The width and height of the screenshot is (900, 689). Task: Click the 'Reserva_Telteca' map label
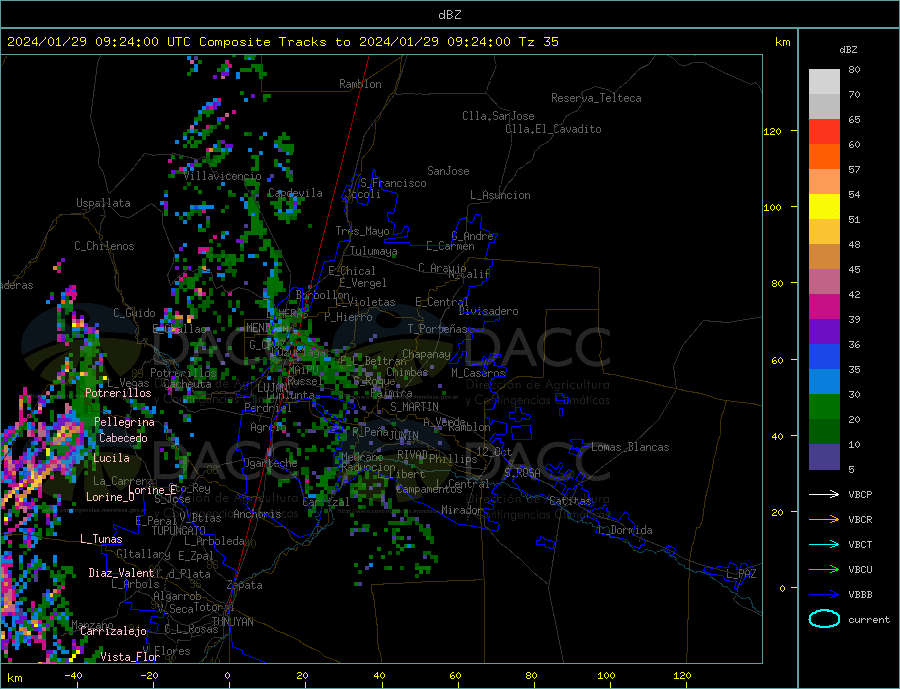pos(596,98)
